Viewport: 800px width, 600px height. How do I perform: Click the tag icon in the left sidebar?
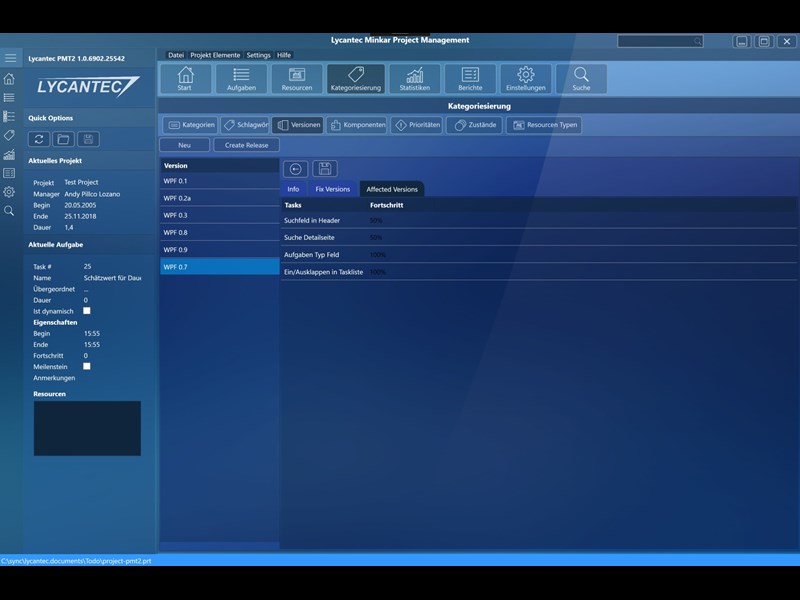click(9, 135)
